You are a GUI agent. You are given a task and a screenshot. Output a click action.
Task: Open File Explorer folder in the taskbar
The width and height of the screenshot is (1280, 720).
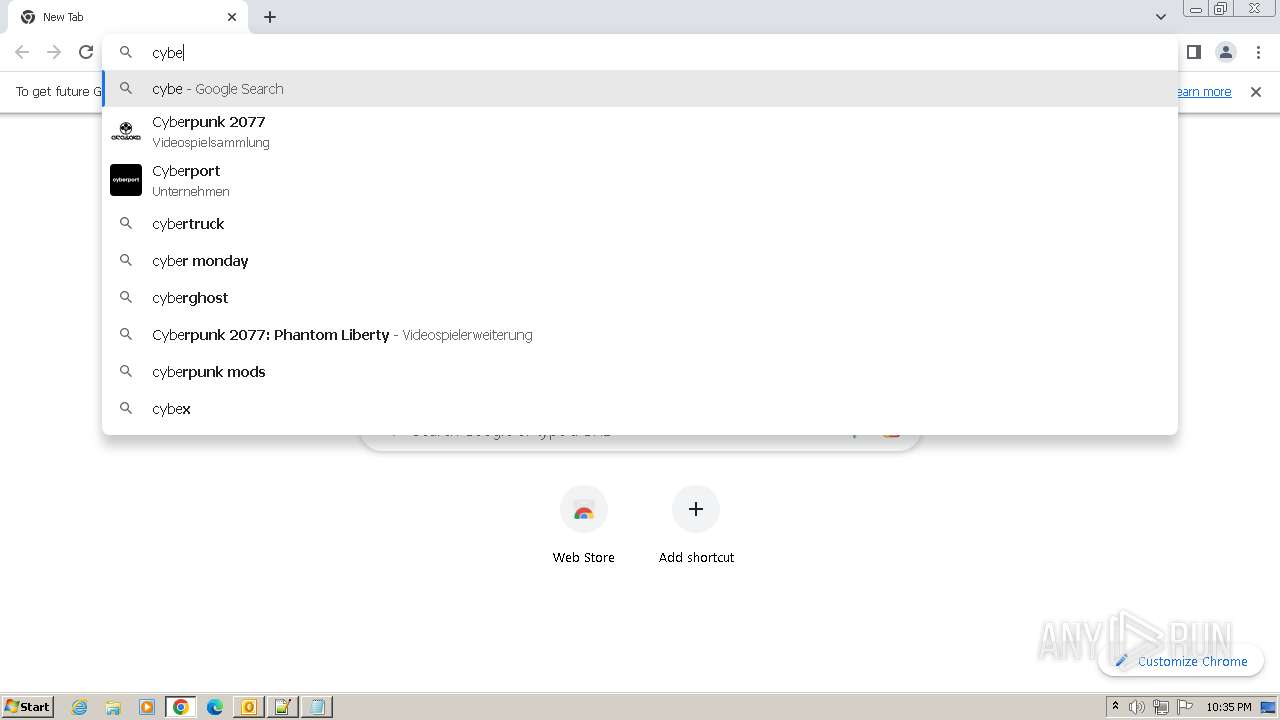pos(113,707)
